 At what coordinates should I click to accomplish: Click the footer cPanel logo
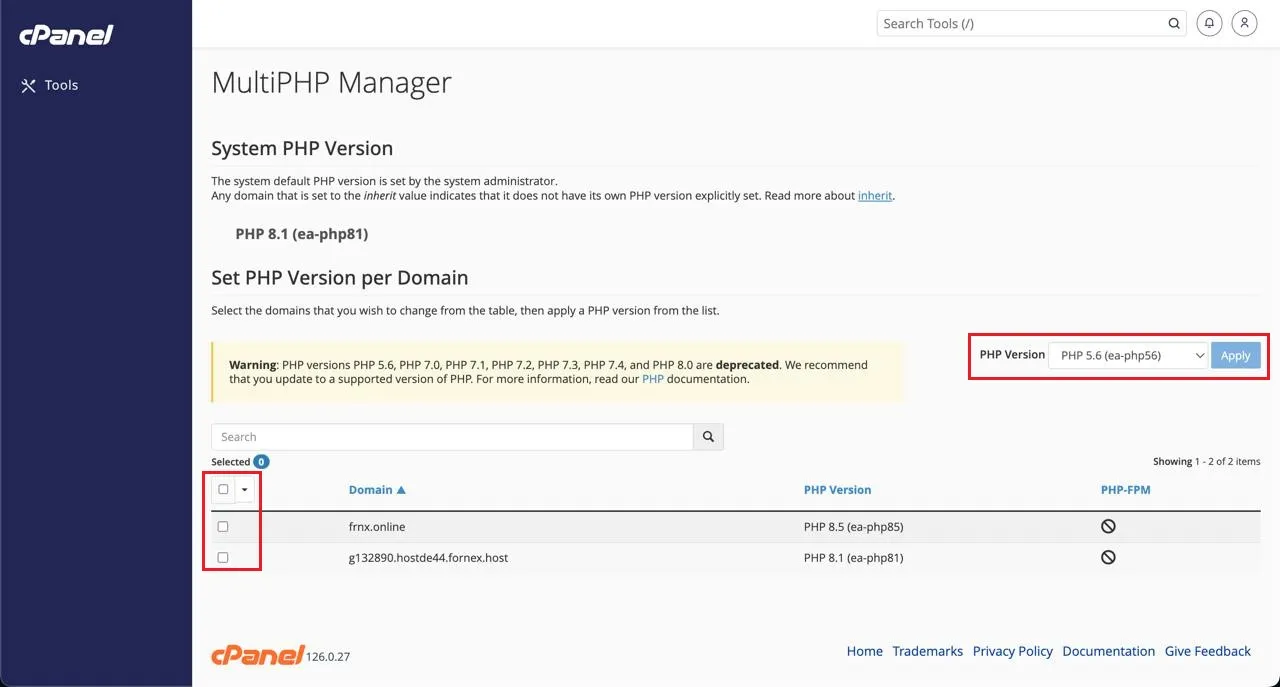click(257, 655)
